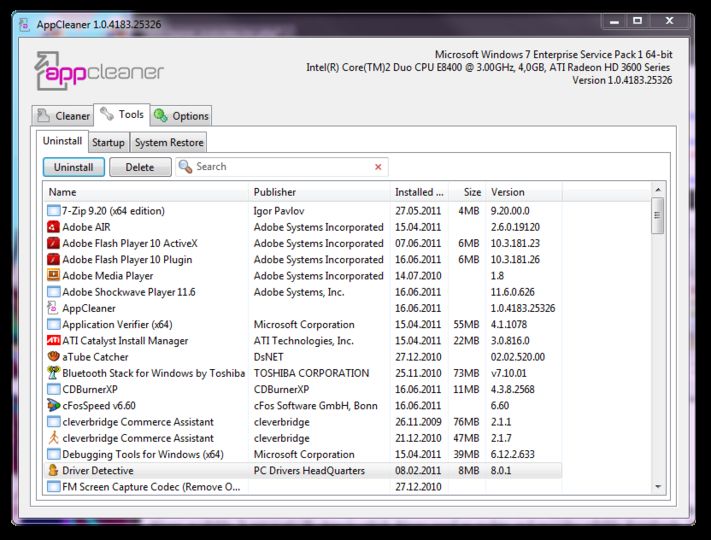Image resolution: width=711 pixels, height=540 pixels.
Task: Click the '11MB' size cell
Action: click(x=466, y=389)
